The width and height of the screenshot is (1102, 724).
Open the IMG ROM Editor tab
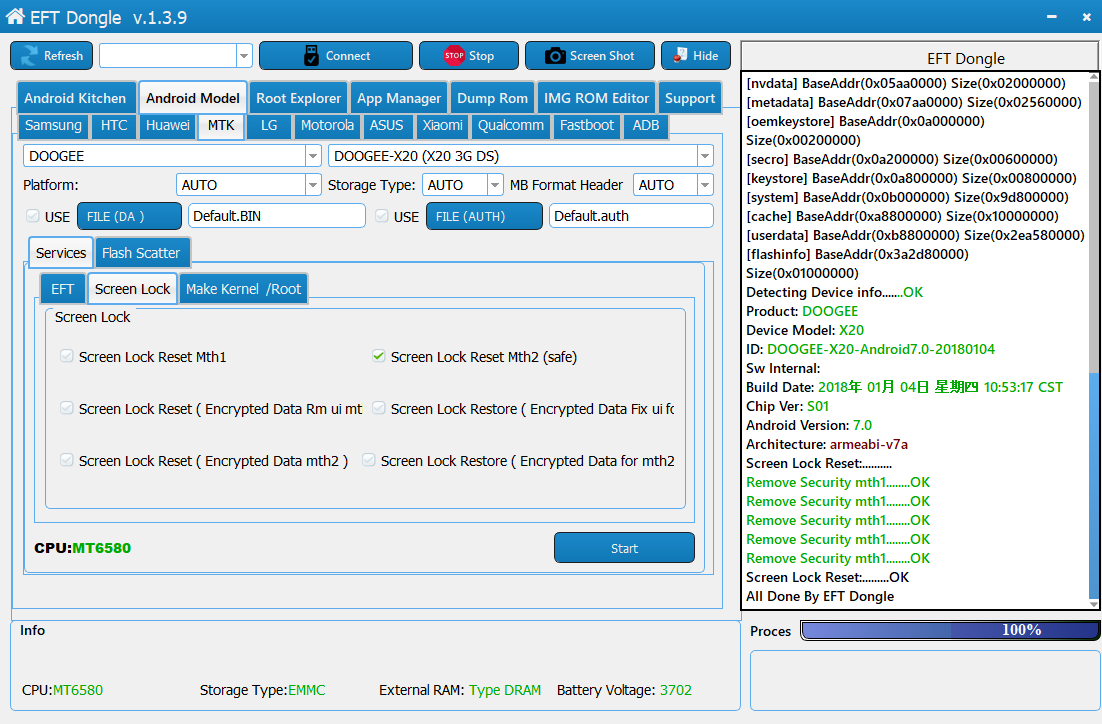(596, 98)
